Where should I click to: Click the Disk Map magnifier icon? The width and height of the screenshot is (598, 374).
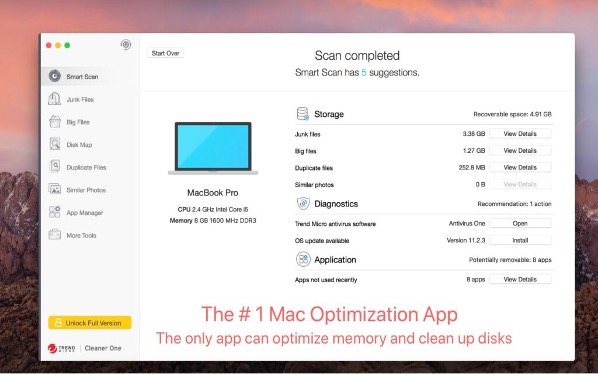point(55,144)
